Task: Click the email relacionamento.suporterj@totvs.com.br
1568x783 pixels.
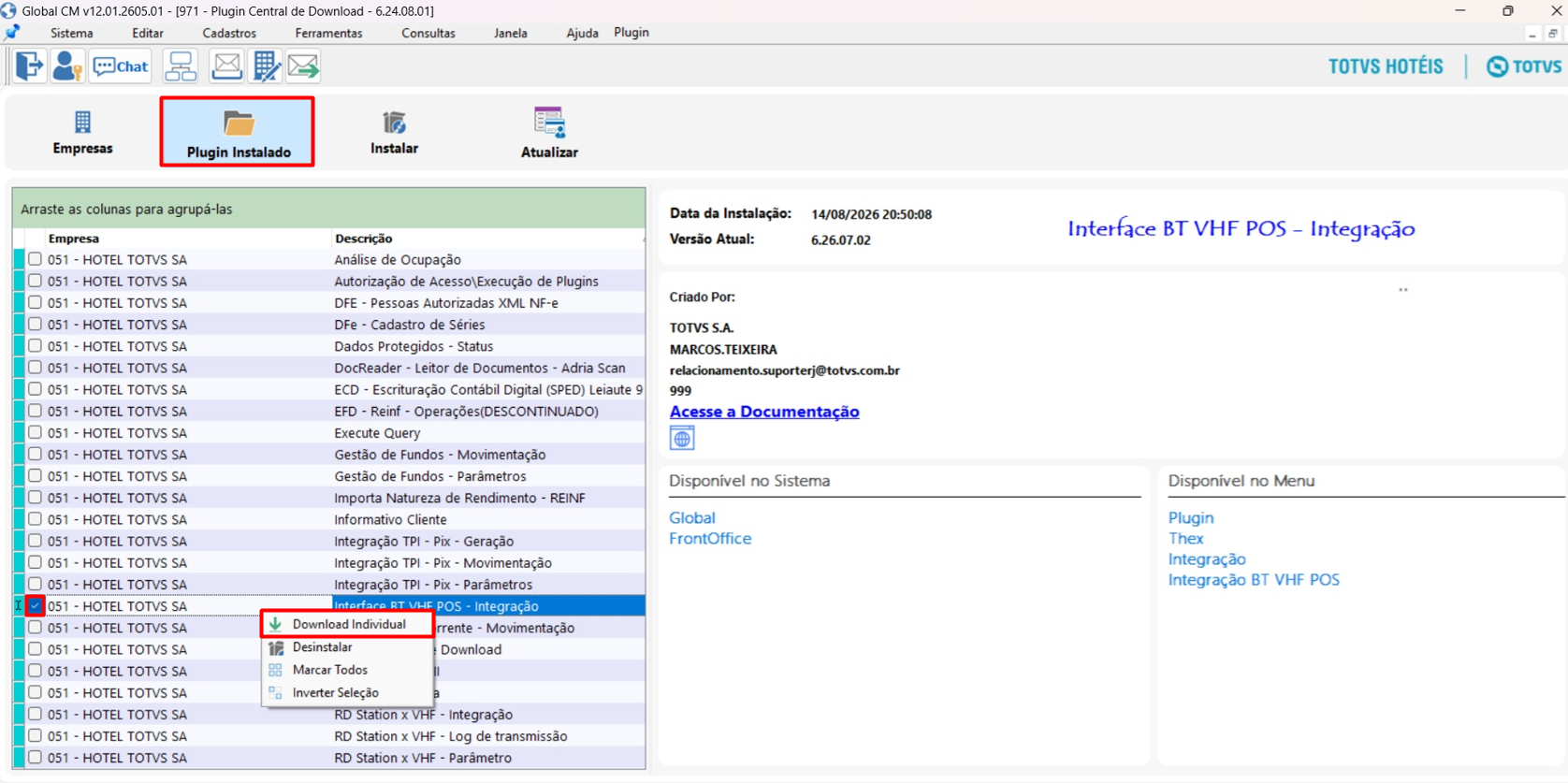Action: [785, 370]
